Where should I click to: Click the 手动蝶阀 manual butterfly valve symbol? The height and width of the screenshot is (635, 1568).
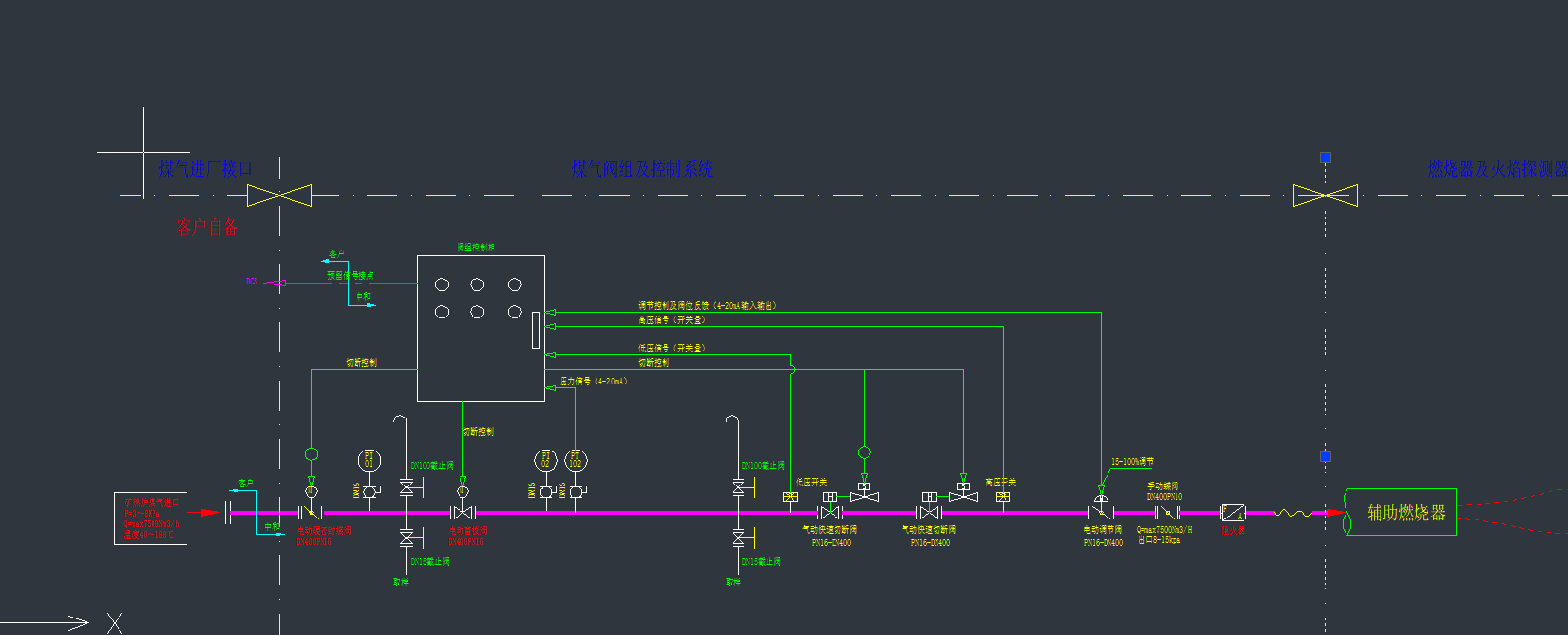coord(1166,512)
